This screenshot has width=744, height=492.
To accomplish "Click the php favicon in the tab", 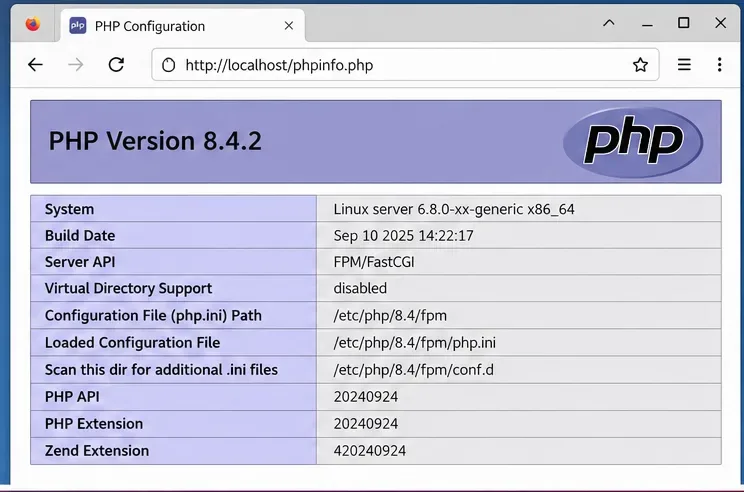I will [x=78, y=26].
